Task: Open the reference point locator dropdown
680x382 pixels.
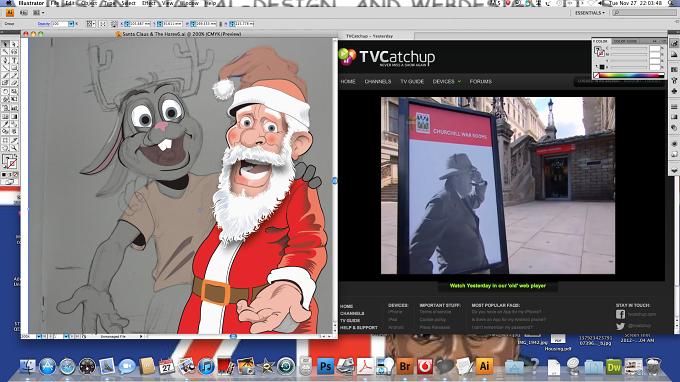Action: [90, 24]
